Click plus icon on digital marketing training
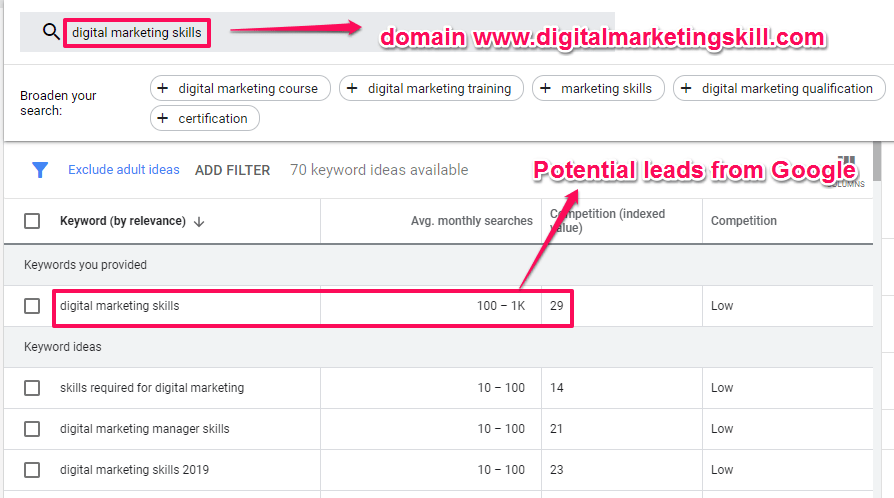This screenshot has height=498, width=894. pyautogui.click(x=353, y=88)
